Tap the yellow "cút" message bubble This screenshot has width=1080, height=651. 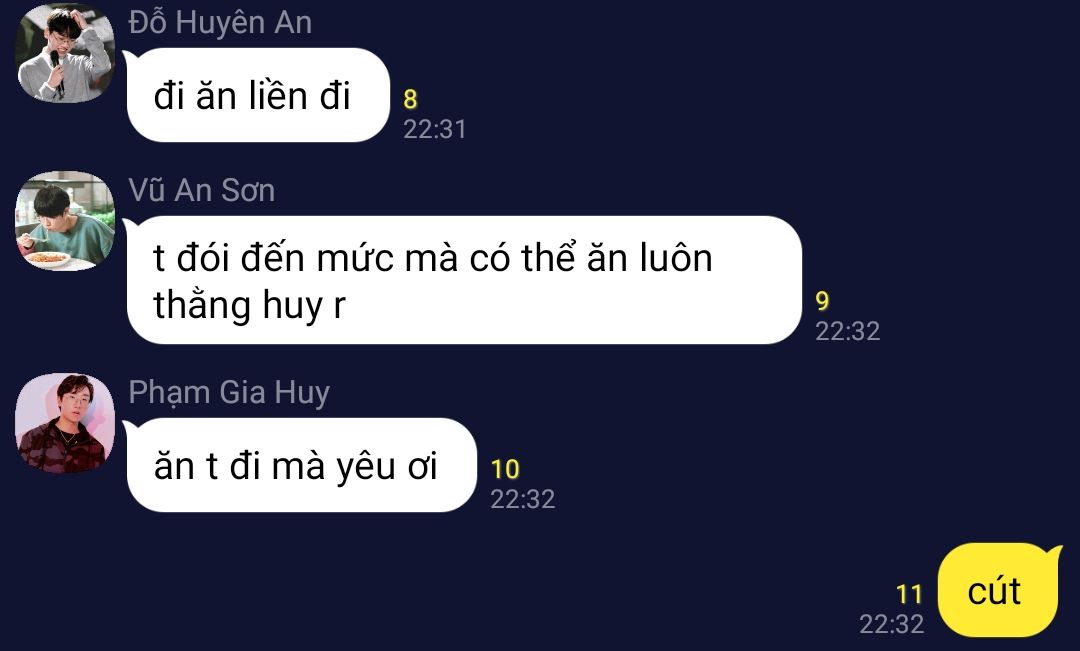point(999,590)
